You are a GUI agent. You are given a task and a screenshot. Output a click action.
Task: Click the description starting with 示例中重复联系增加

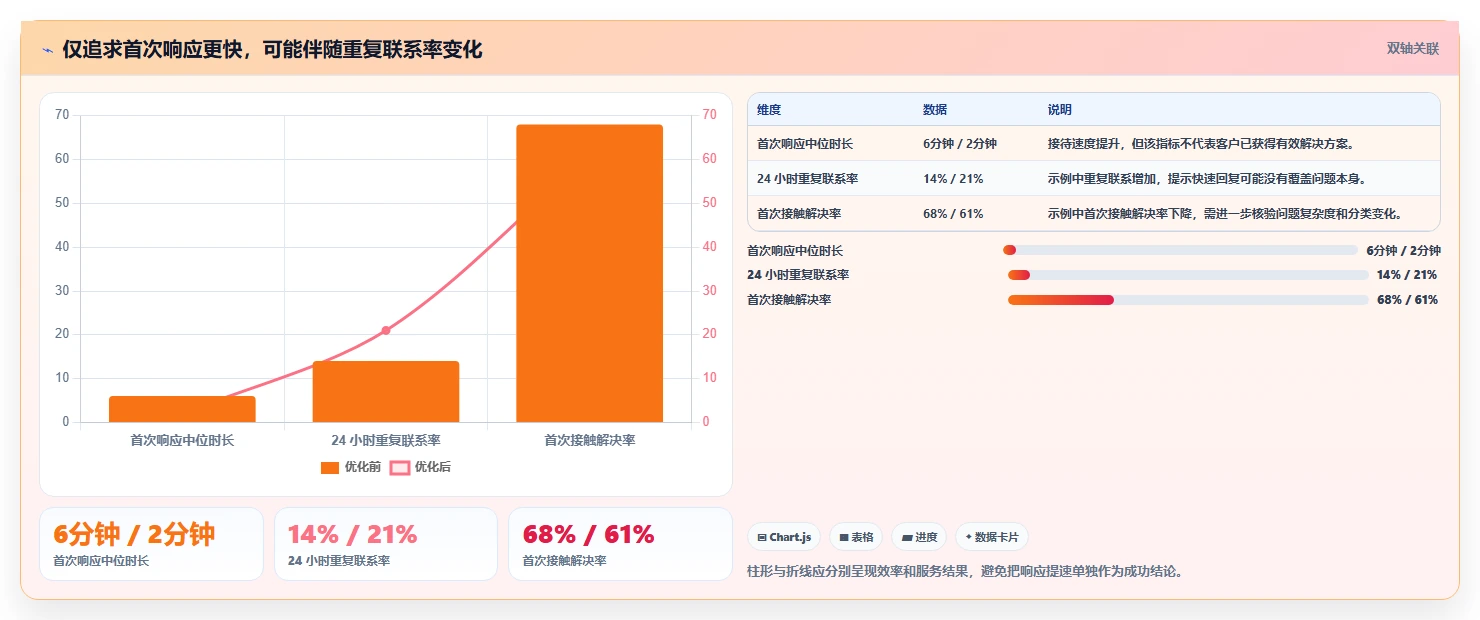(x=1207, y=178)
